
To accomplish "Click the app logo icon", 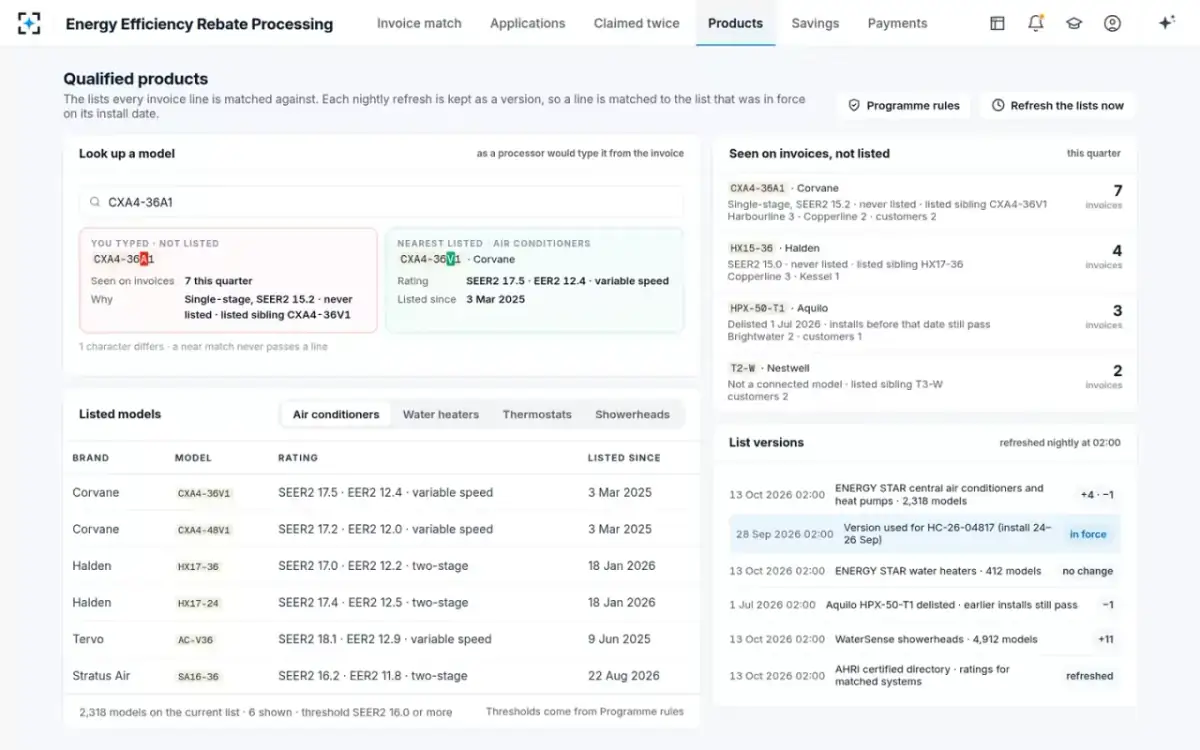I will (29, 23).
